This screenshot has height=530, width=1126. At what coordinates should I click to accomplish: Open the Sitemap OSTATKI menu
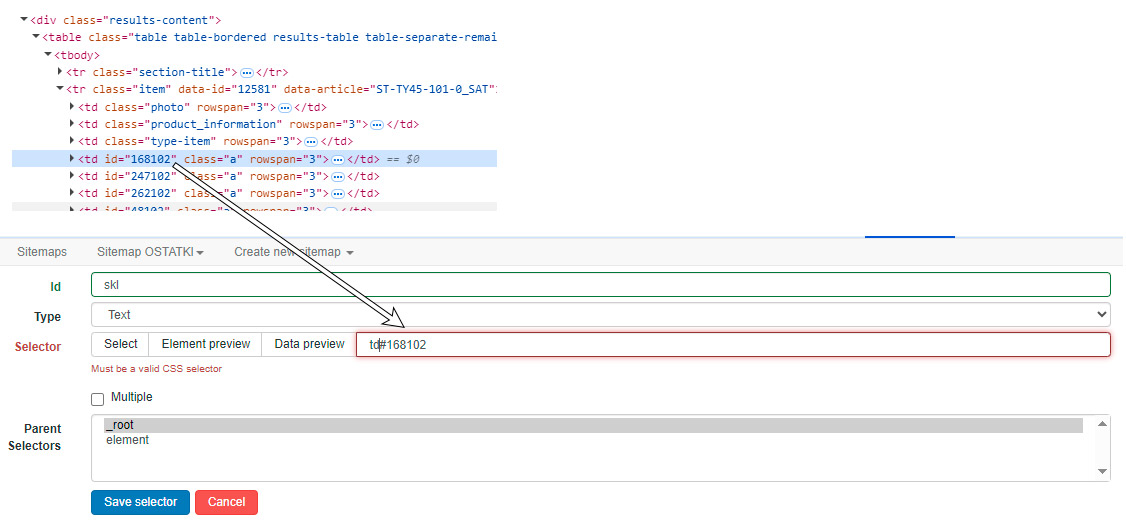point(150,252)
